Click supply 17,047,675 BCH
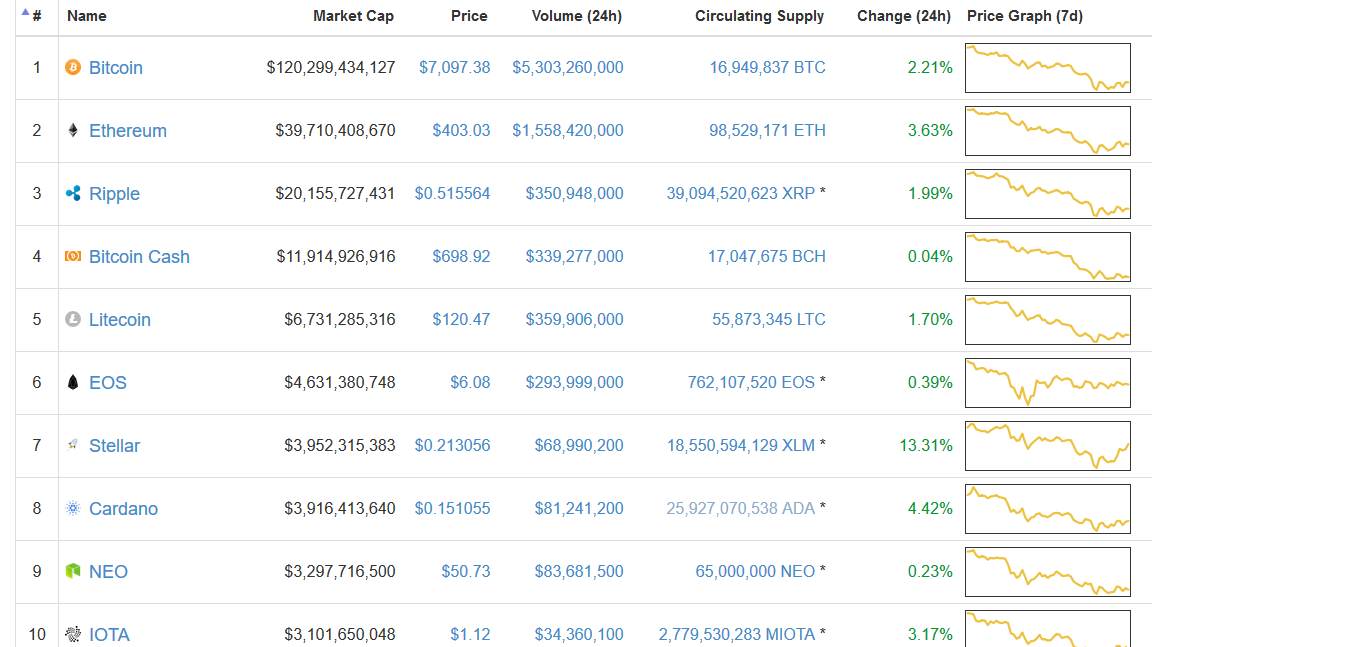 767,256
